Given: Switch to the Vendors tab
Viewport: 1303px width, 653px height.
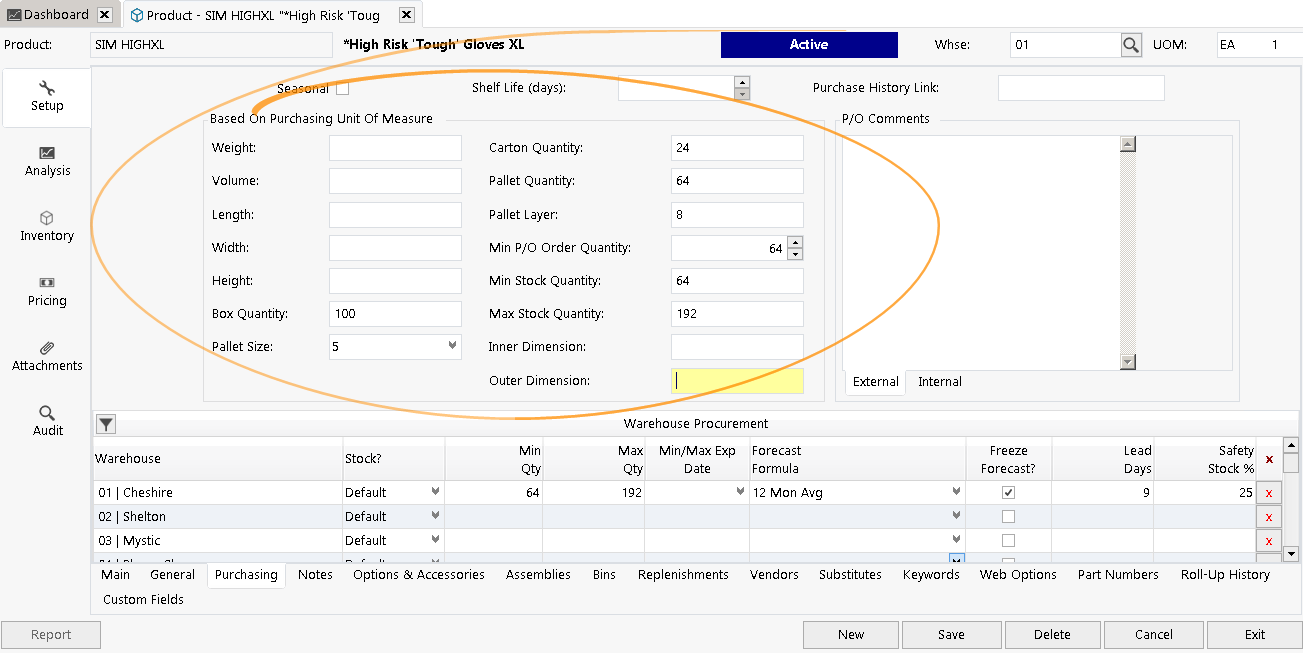Looking at the screenshot, I should click(774, 575).
